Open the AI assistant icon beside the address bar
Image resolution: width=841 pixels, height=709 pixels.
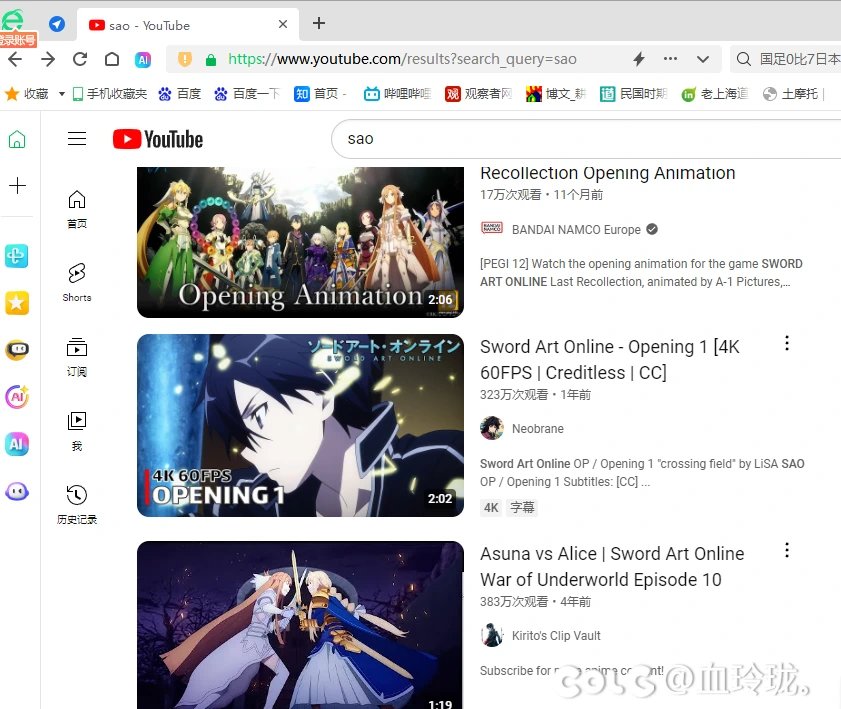click(143, 60)
